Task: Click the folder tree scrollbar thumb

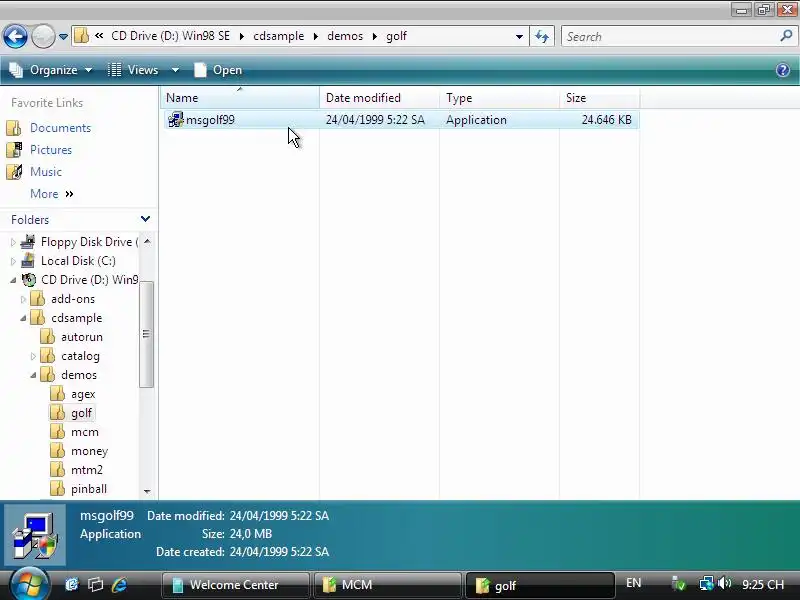Action: [146, 334]
